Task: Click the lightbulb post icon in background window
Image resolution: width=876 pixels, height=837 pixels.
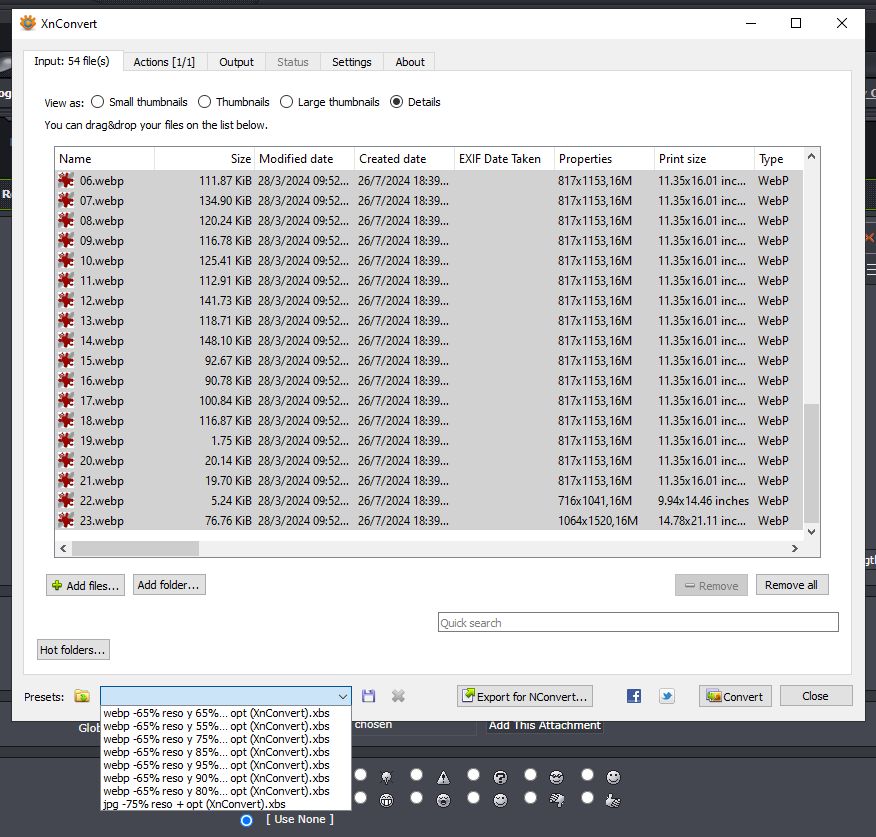Action: (x=386, y=777)
